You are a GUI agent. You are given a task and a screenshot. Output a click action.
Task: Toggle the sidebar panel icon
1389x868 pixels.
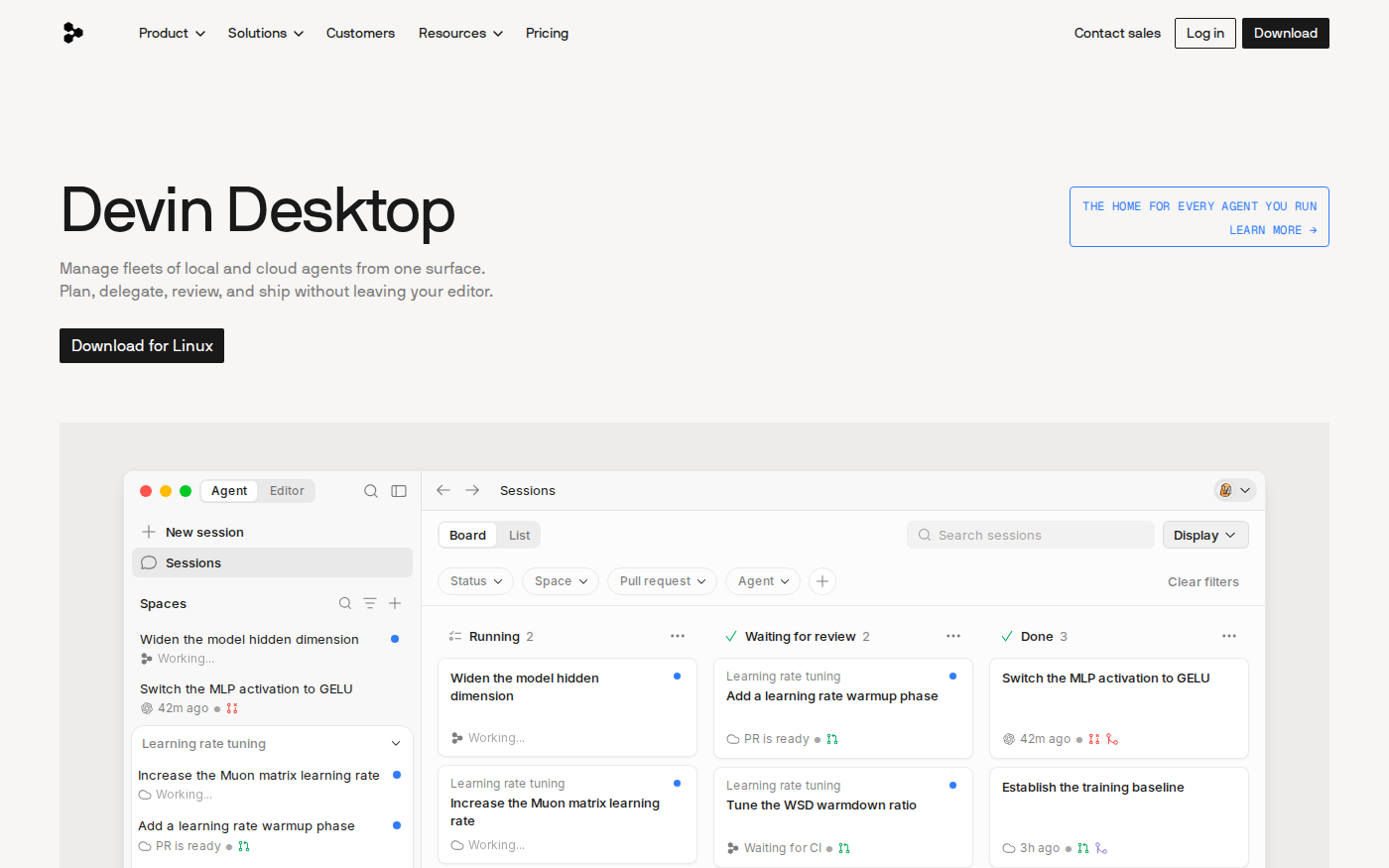point(399,491)
